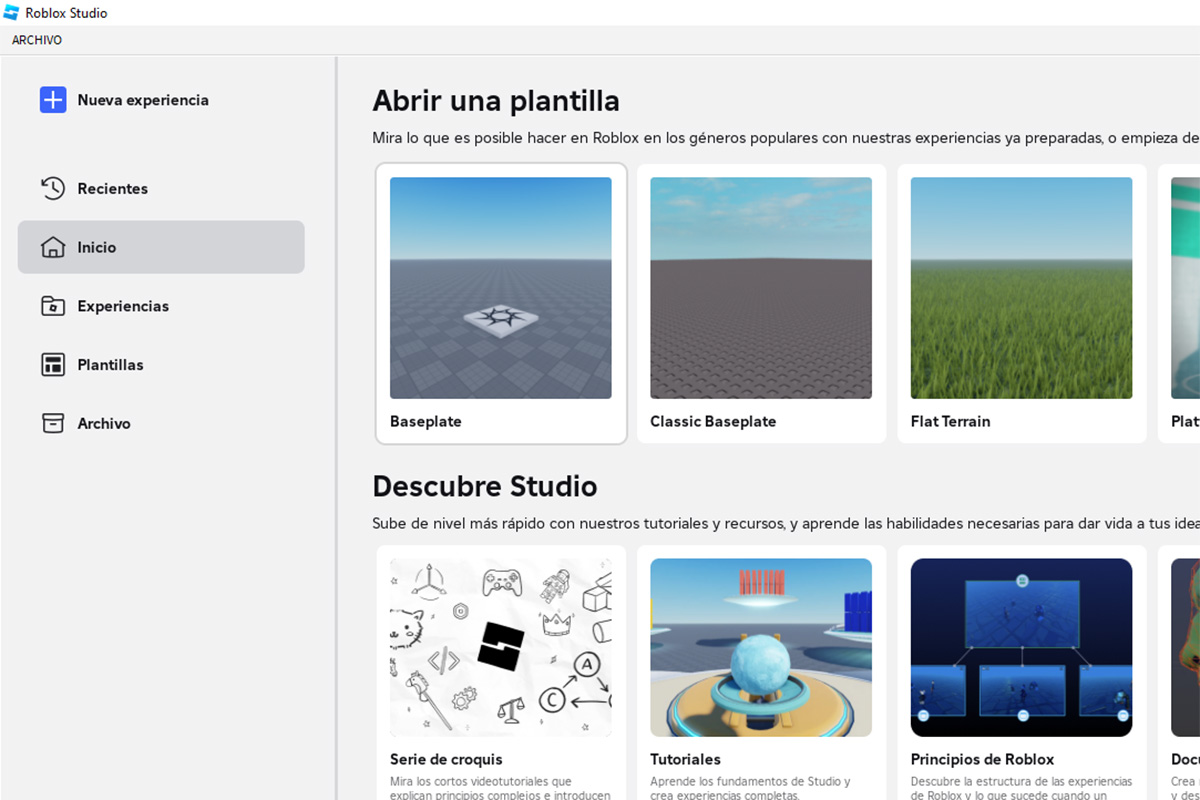Click the Classic Baseplate template name
The width and height of the screenshot is (1200, 800).
tap(713, 421)
